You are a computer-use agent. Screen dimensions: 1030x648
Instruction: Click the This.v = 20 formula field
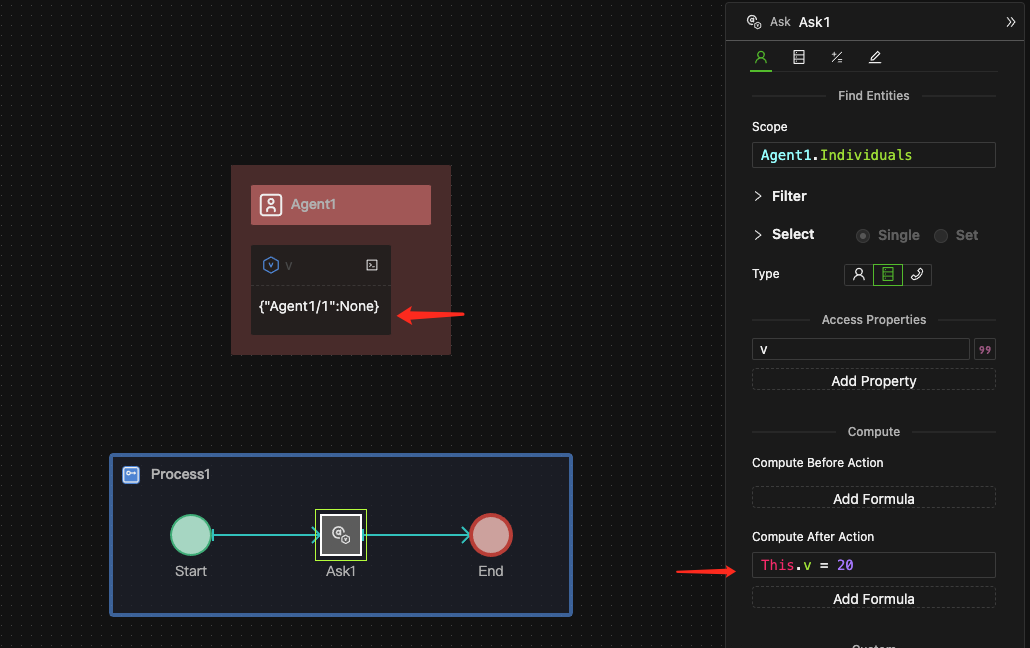click(873, 565)
